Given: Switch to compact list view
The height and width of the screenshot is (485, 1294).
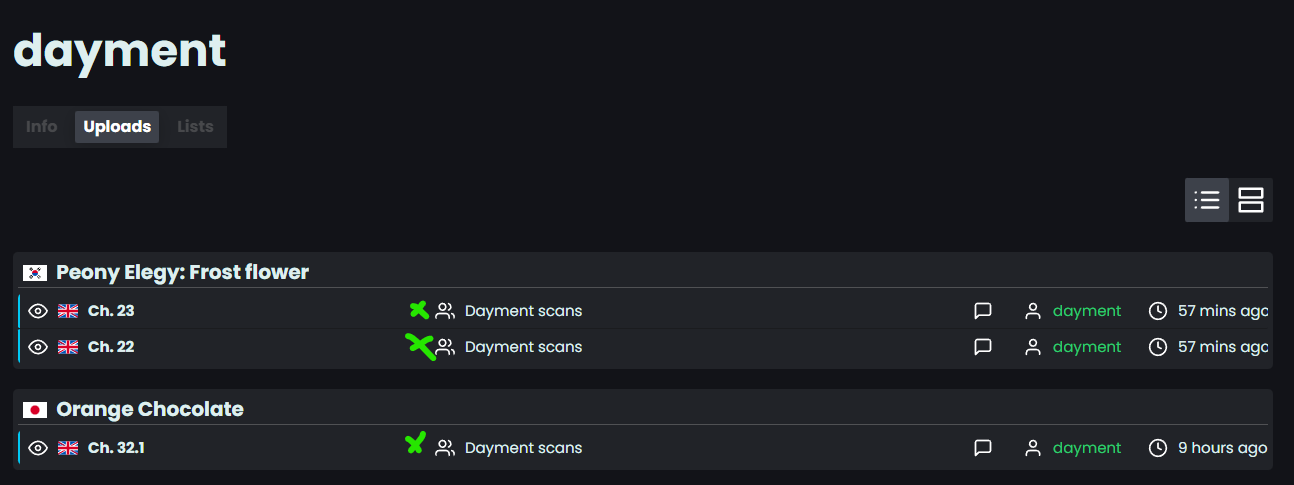Looking at the screenshot, I should [1207, 200].
